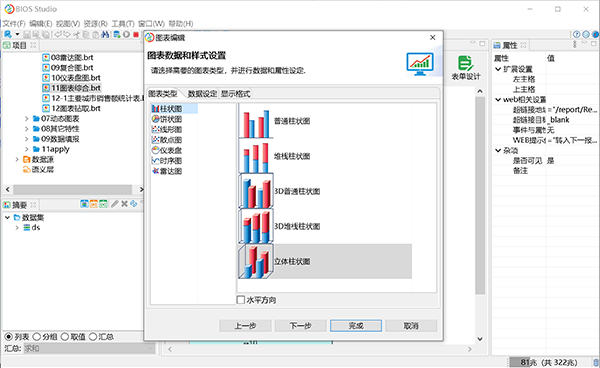Expand the 07动态图表 folder
Viewport: 600px width, 368px height.
26,119
